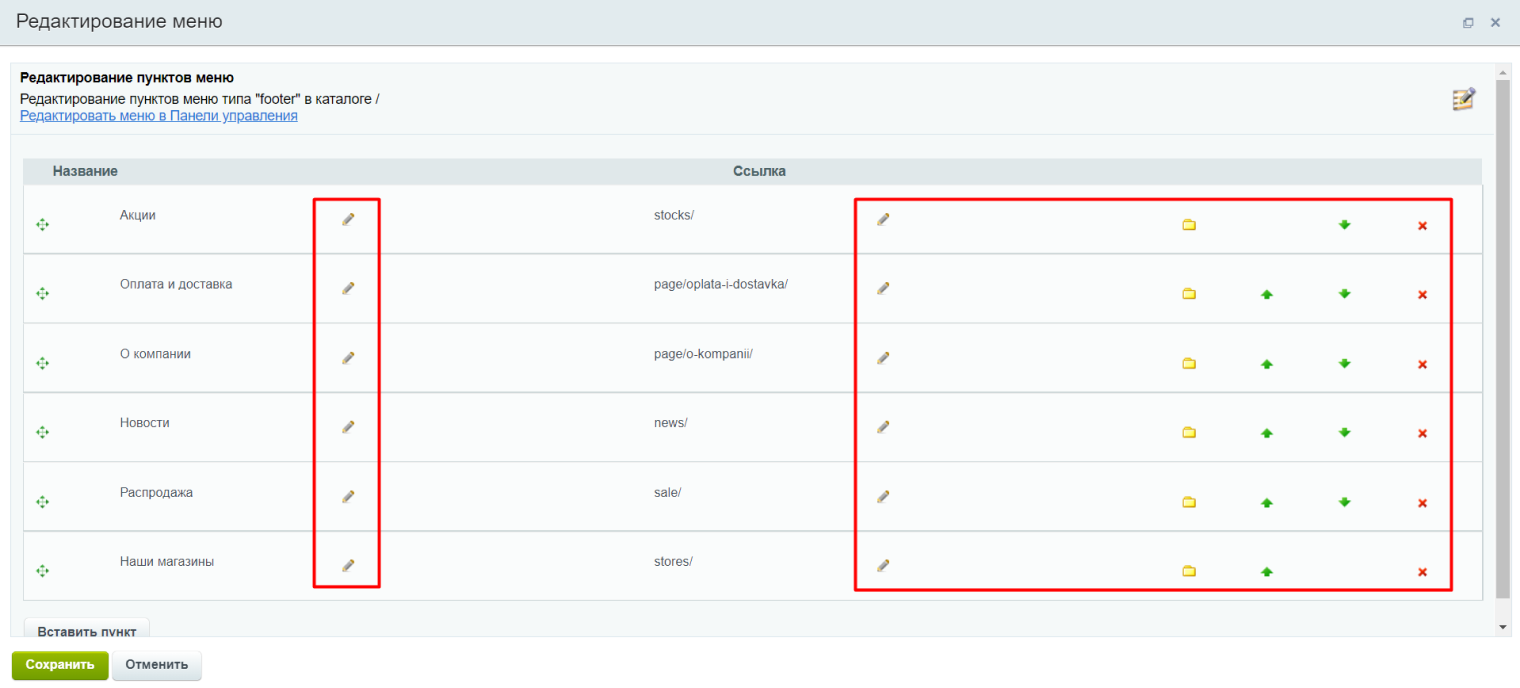
Task: Click the scrollbar down arrow
Action: [x=1503, y=627]
